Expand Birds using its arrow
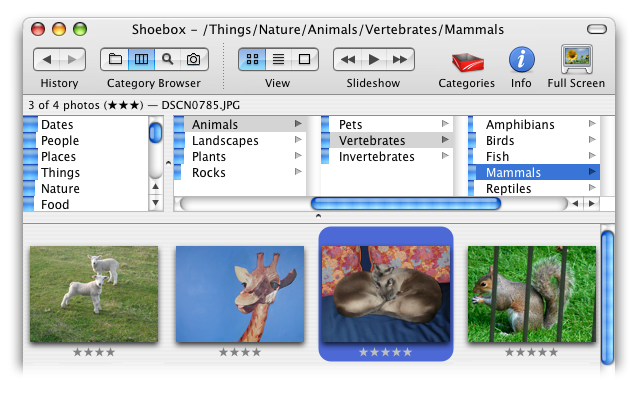This screenshot has width=640, height=400. click(x=592, y=140)
